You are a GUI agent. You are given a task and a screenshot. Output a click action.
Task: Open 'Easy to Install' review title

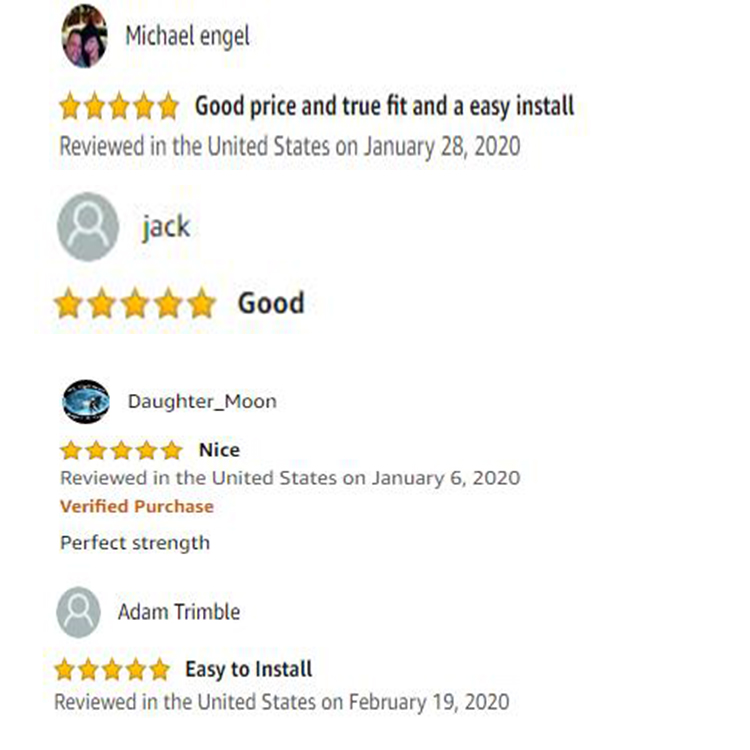click(249, 669)
